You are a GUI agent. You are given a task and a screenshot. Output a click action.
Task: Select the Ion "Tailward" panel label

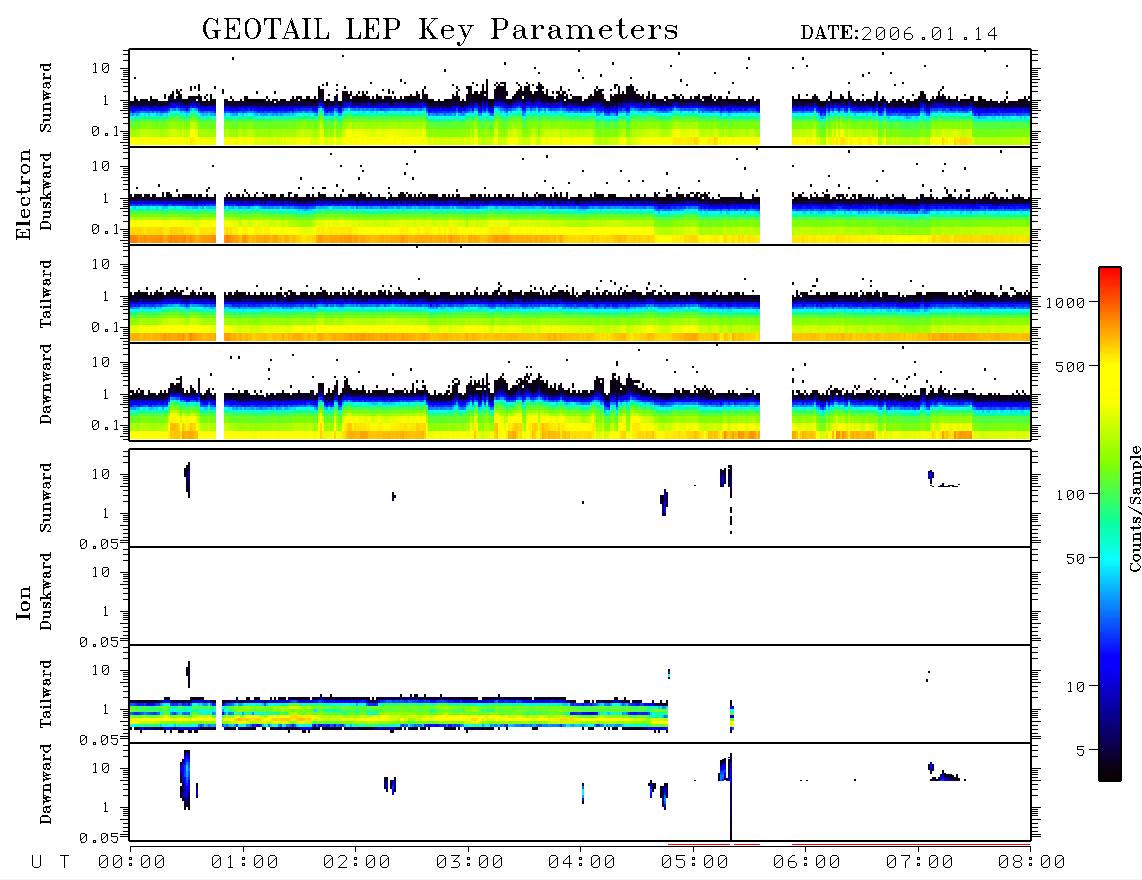click(46, 694)
